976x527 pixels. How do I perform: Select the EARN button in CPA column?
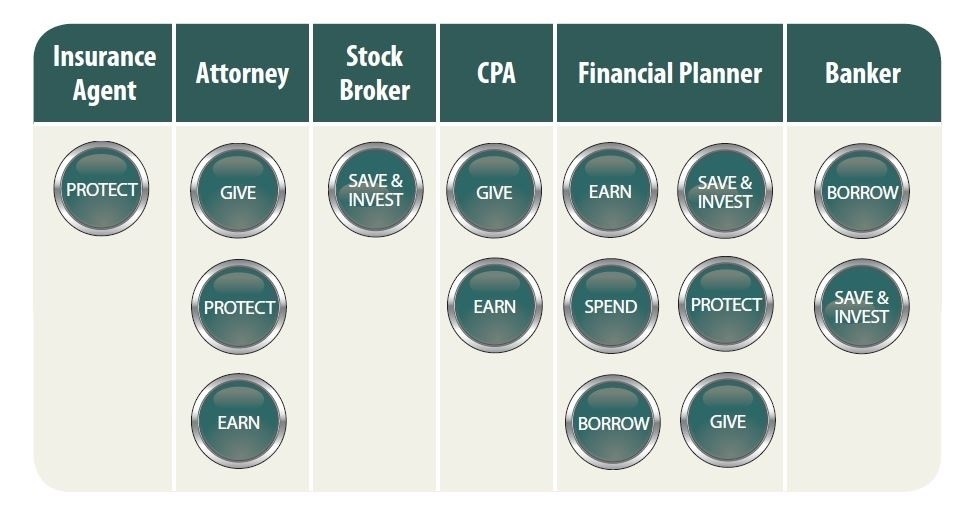[x=494, y=307]
